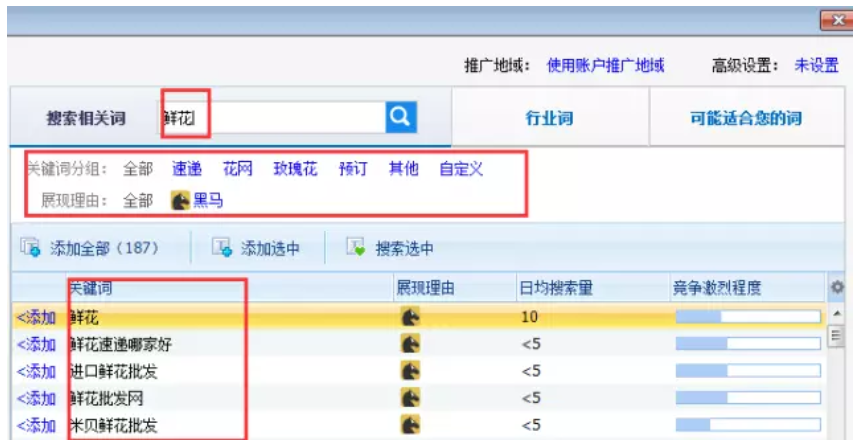Filter keywords by 玫瑰花 group
Viewport: 858px width, 447px height.
[295, 169]
